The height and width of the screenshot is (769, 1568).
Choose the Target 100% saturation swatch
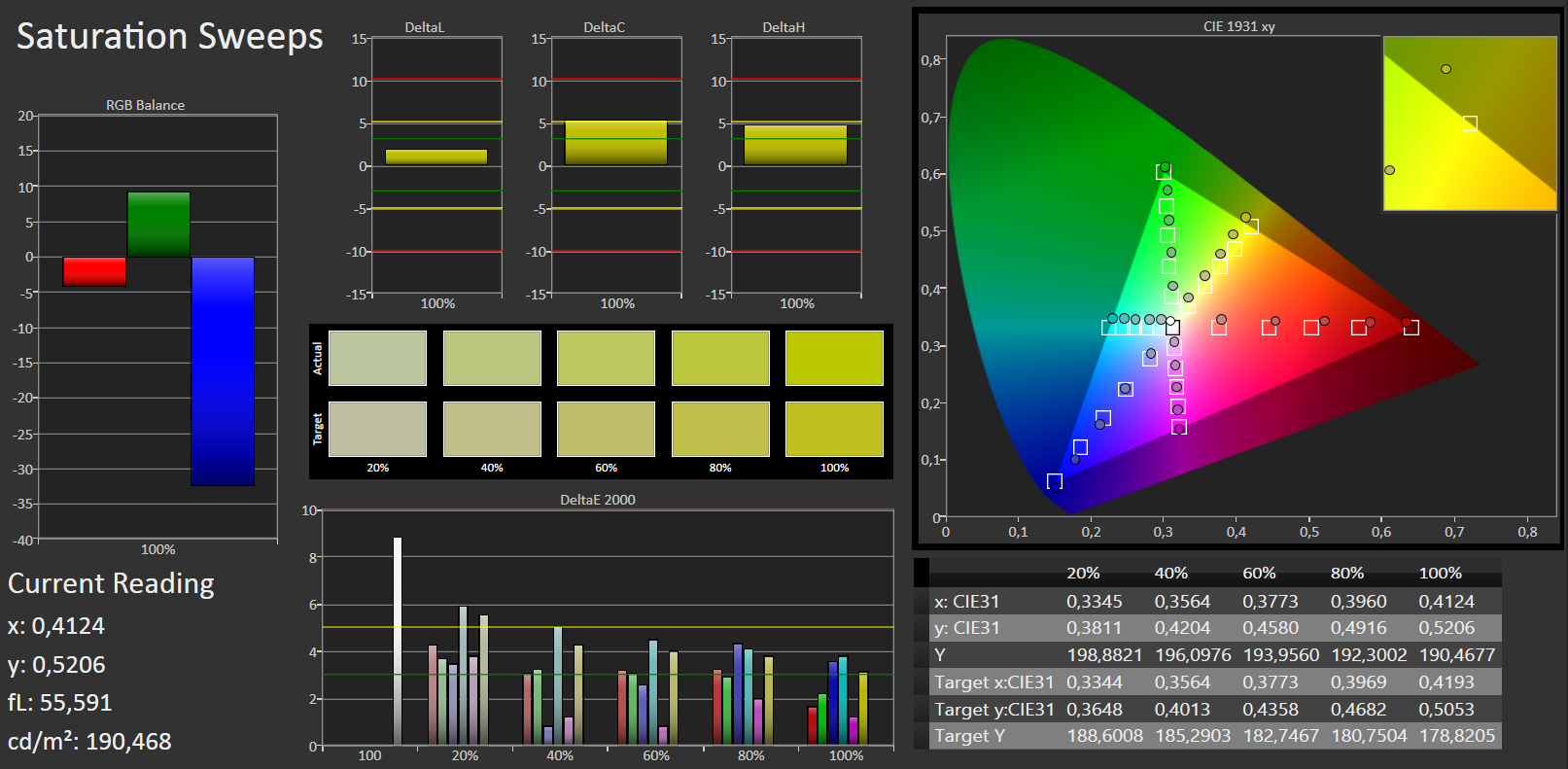coord(834,429)
